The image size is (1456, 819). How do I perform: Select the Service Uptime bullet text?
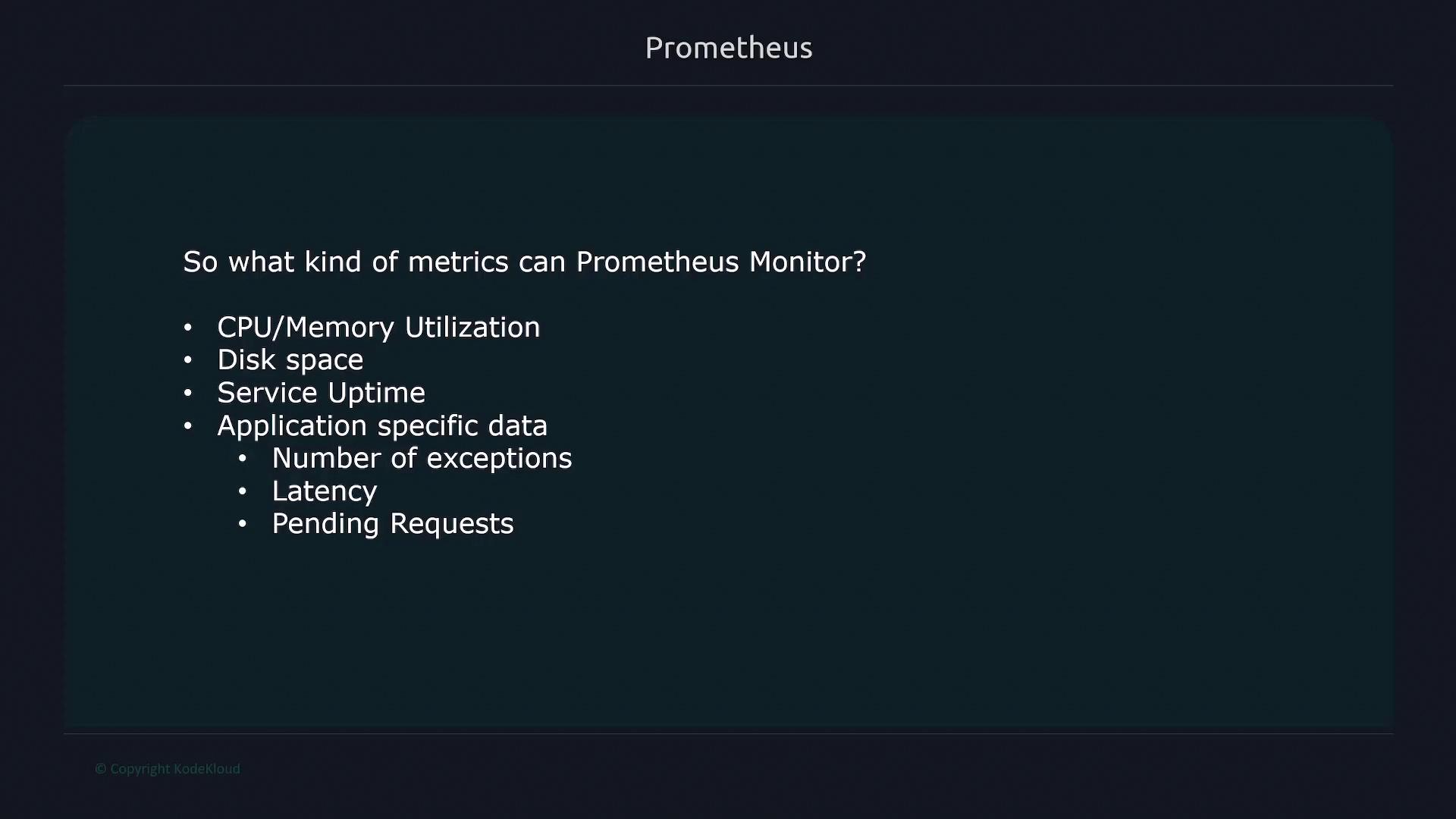pos(321,393)
